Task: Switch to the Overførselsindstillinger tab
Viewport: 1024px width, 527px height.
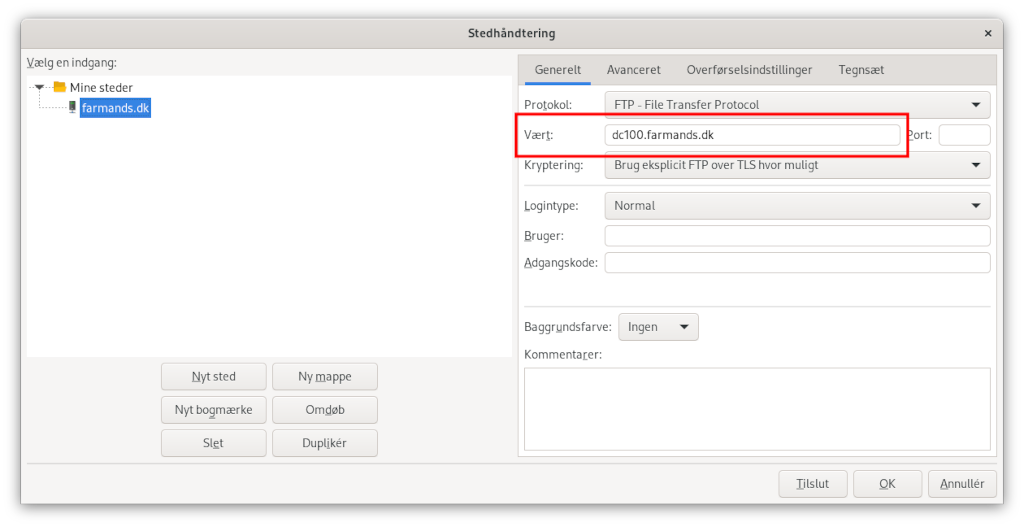Action: [x=749, y=70]
